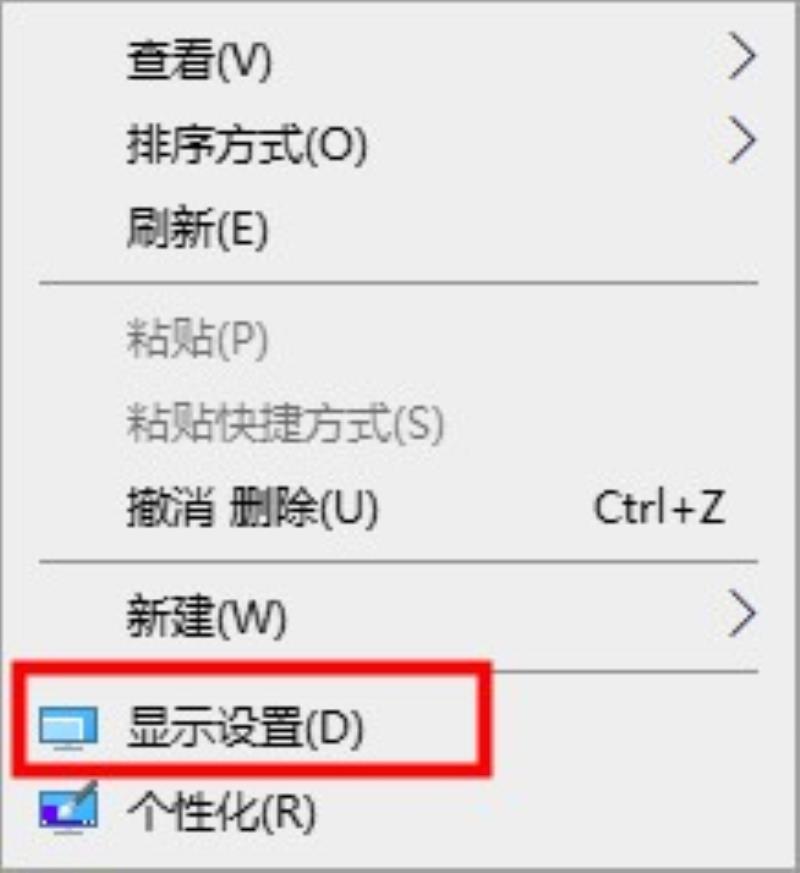Click the Ctrl+Z shortcut label
The height and width of the screenshot is (873, 800).
659,507
